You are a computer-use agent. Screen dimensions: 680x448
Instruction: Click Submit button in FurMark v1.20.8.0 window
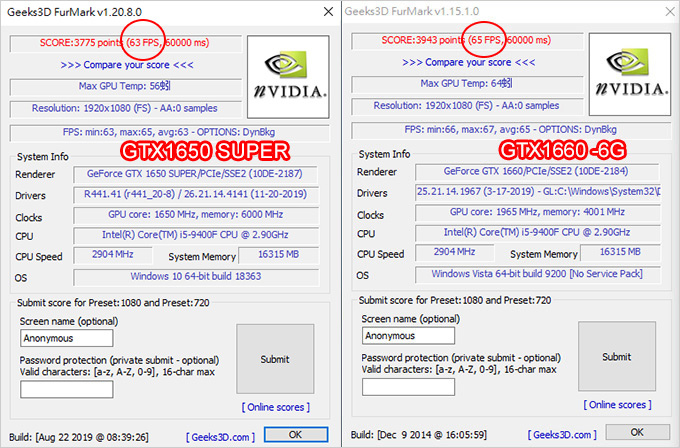click(275, 359)
